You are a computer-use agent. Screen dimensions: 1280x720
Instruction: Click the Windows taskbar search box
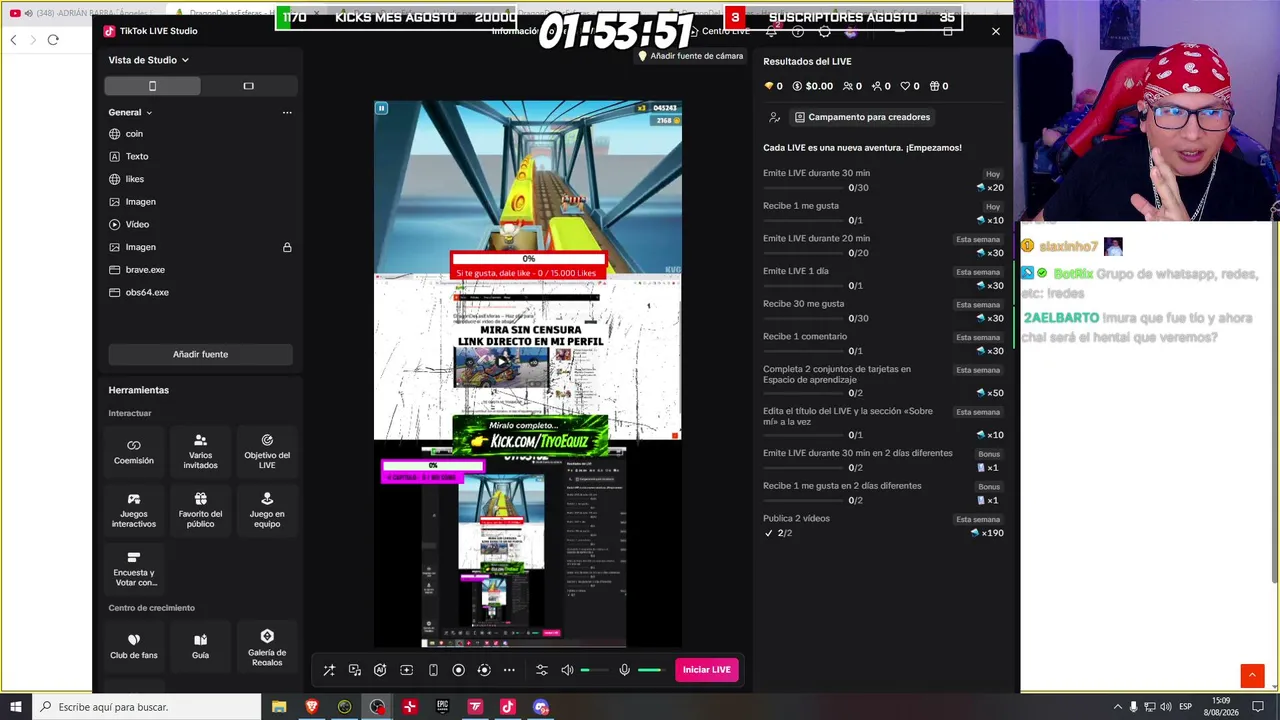(148, 707)
